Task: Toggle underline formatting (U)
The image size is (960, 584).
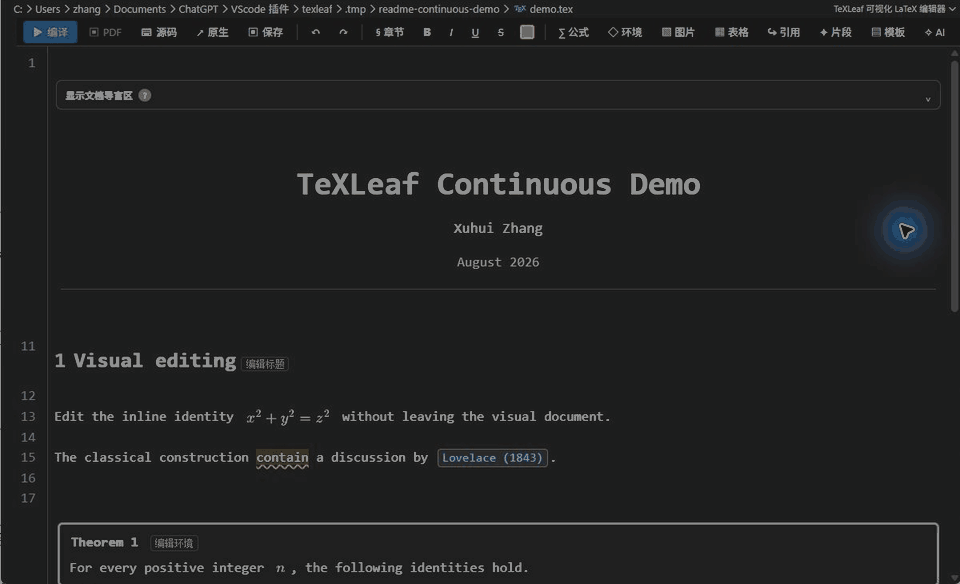Action: click(475, 32)
